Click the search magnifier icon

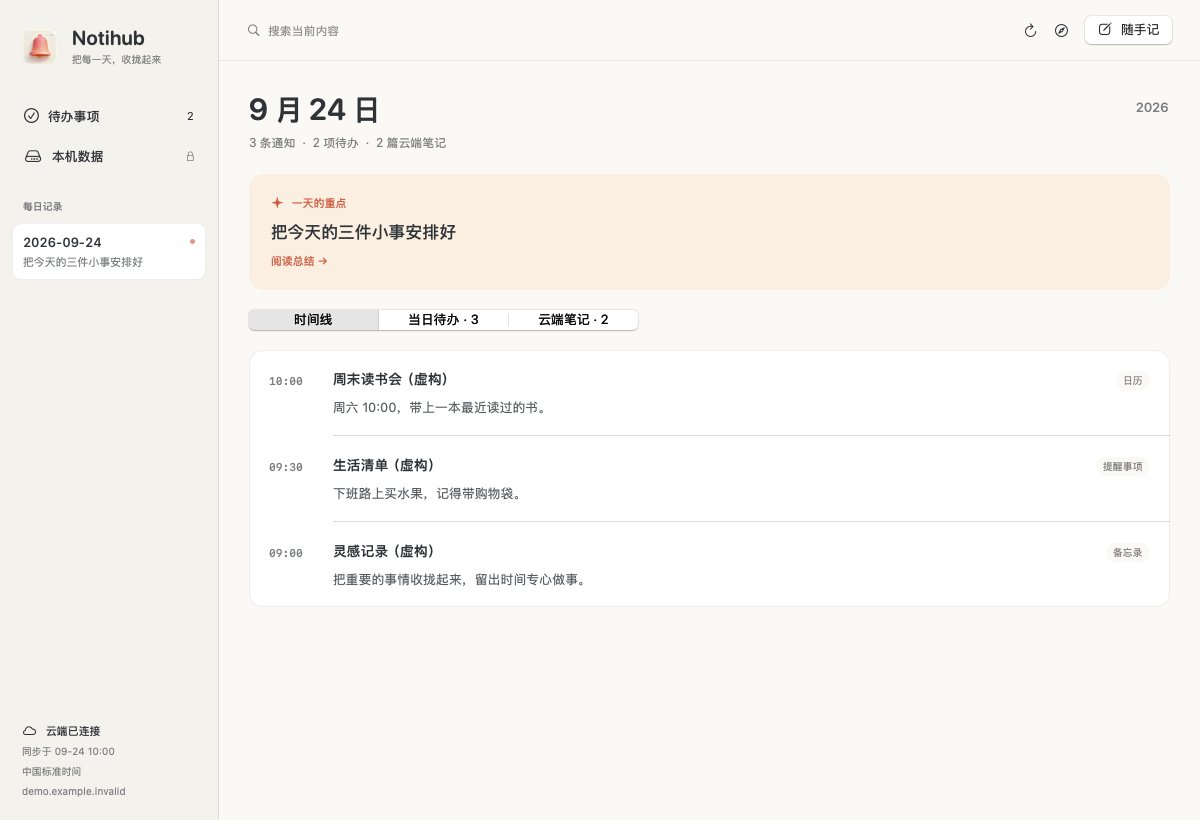point(254,30)
